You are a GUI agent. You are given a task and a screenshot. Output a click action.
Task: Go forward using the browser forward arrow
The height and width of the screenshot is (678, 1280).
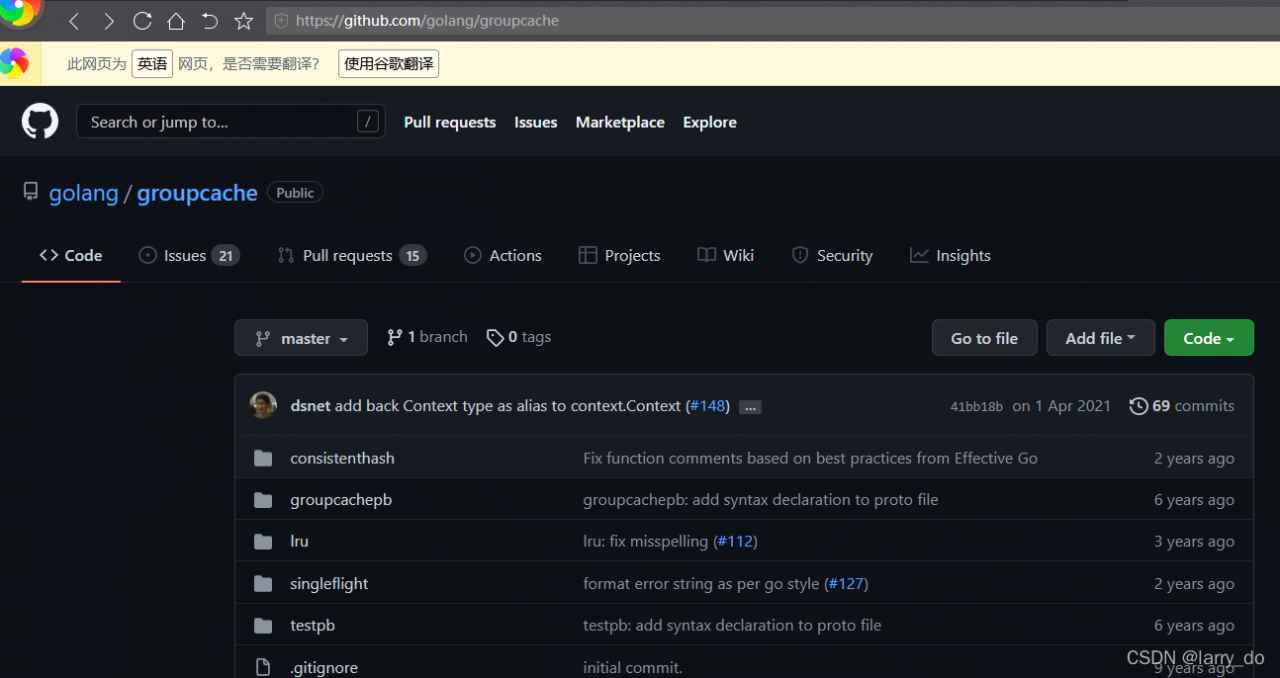[109, 21]
